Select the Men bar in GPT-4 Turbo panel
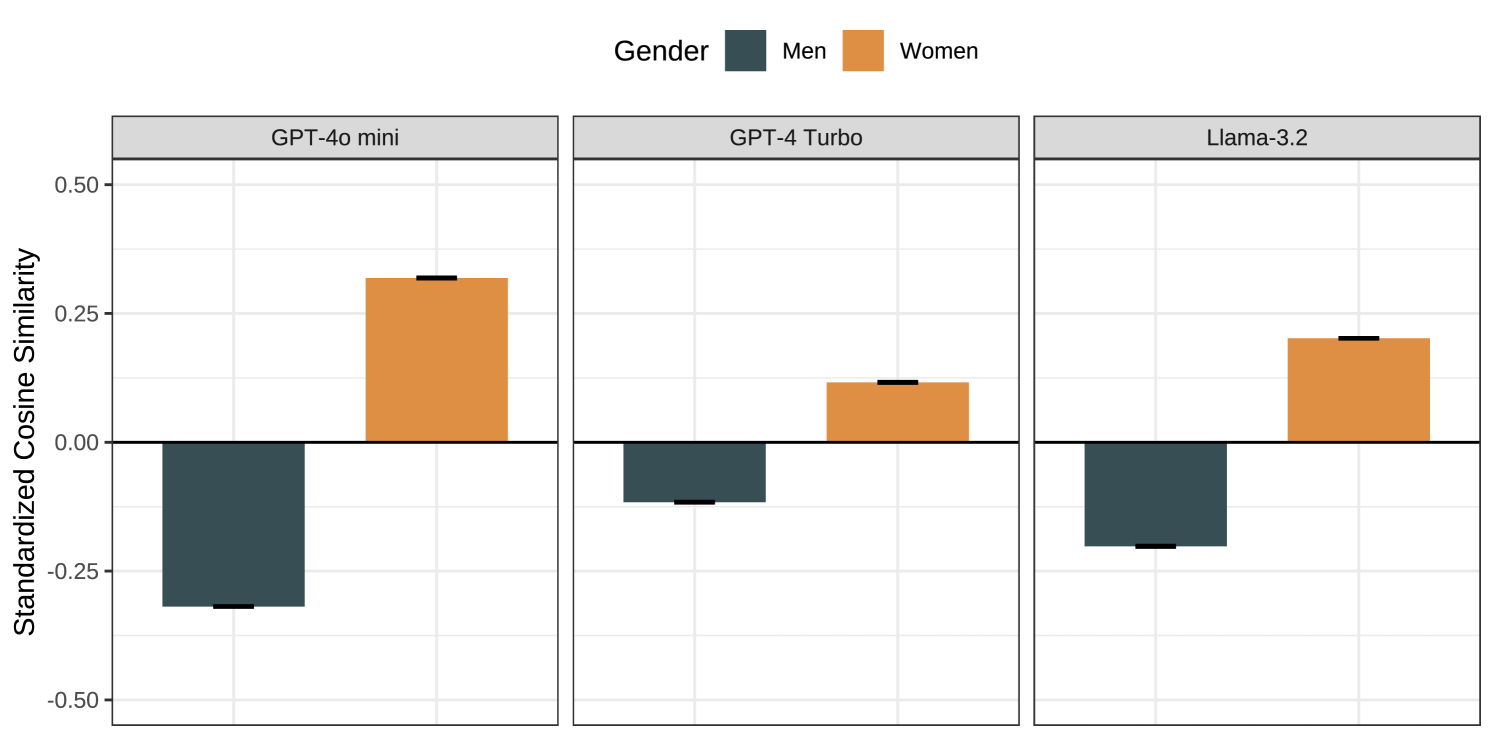The height and width of the screenshot is (747, 1495). click(x=694, y=472)
